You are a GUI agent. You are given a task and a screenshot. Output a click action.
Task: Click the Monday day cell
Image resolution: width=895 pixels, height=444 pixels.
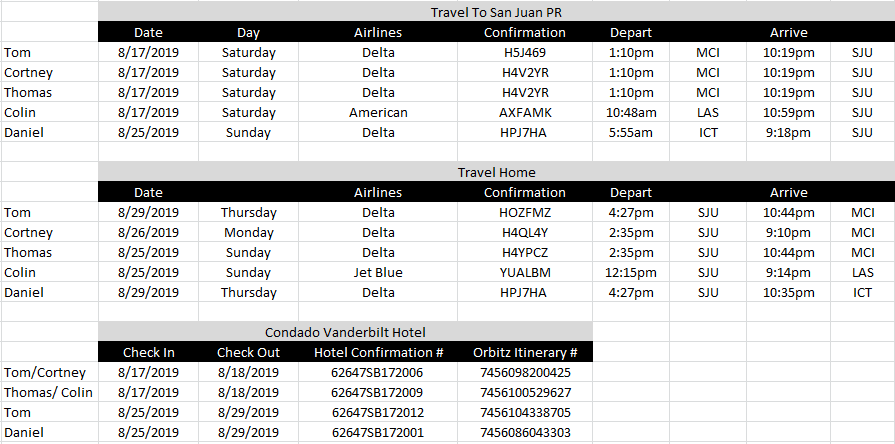pyautogui.click(x=248, y=232)
